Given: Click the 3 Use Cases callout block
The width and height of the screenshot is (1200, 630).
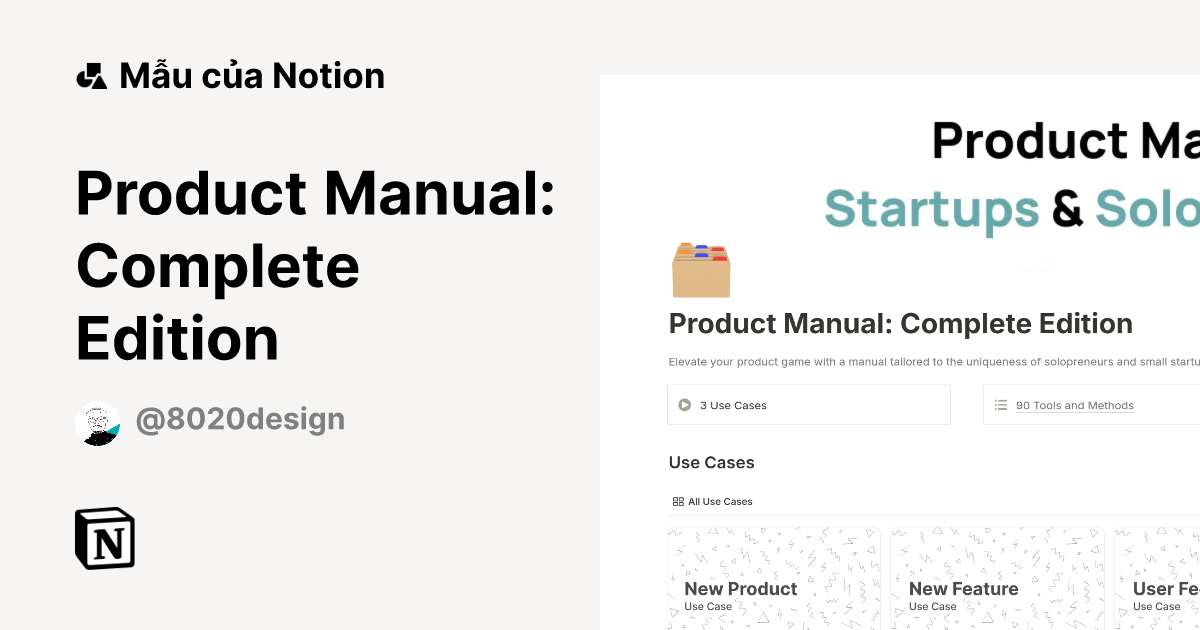Looking at the screenshot, I should point(808,404).
